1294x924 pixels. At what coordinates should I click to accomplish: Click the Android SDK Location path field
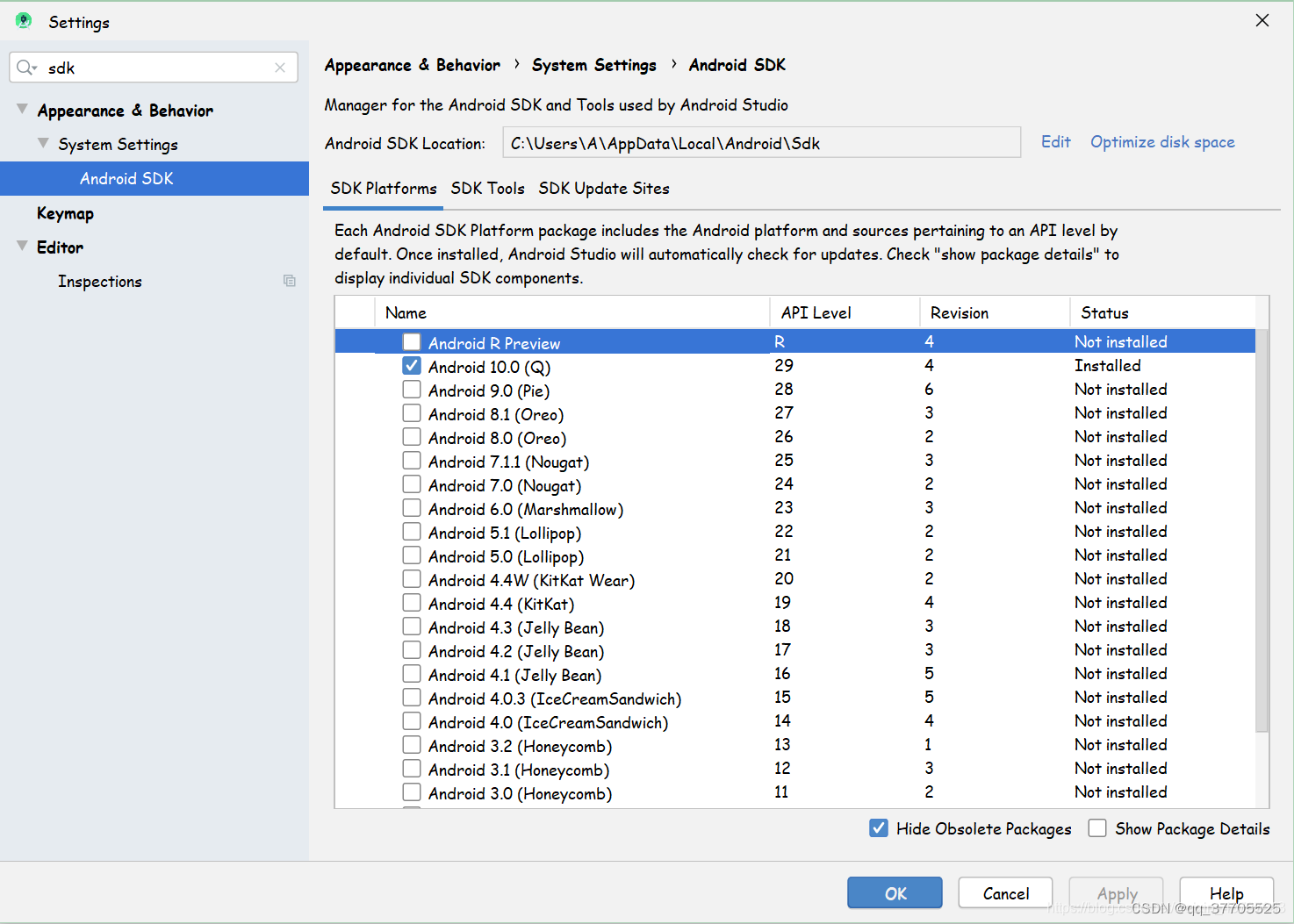(x=760, y=142)
